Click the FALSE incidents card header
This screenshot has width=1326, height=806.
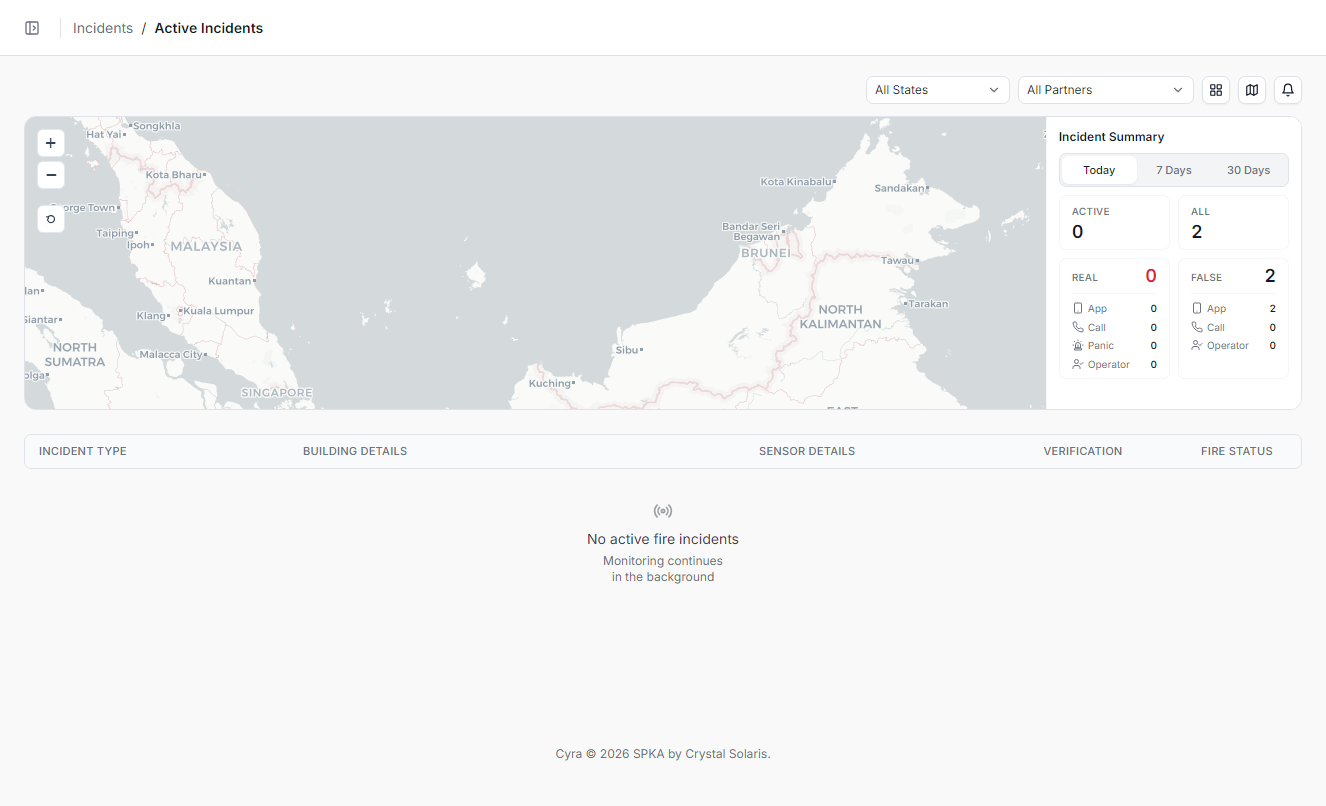click(x=1233, y=277)
